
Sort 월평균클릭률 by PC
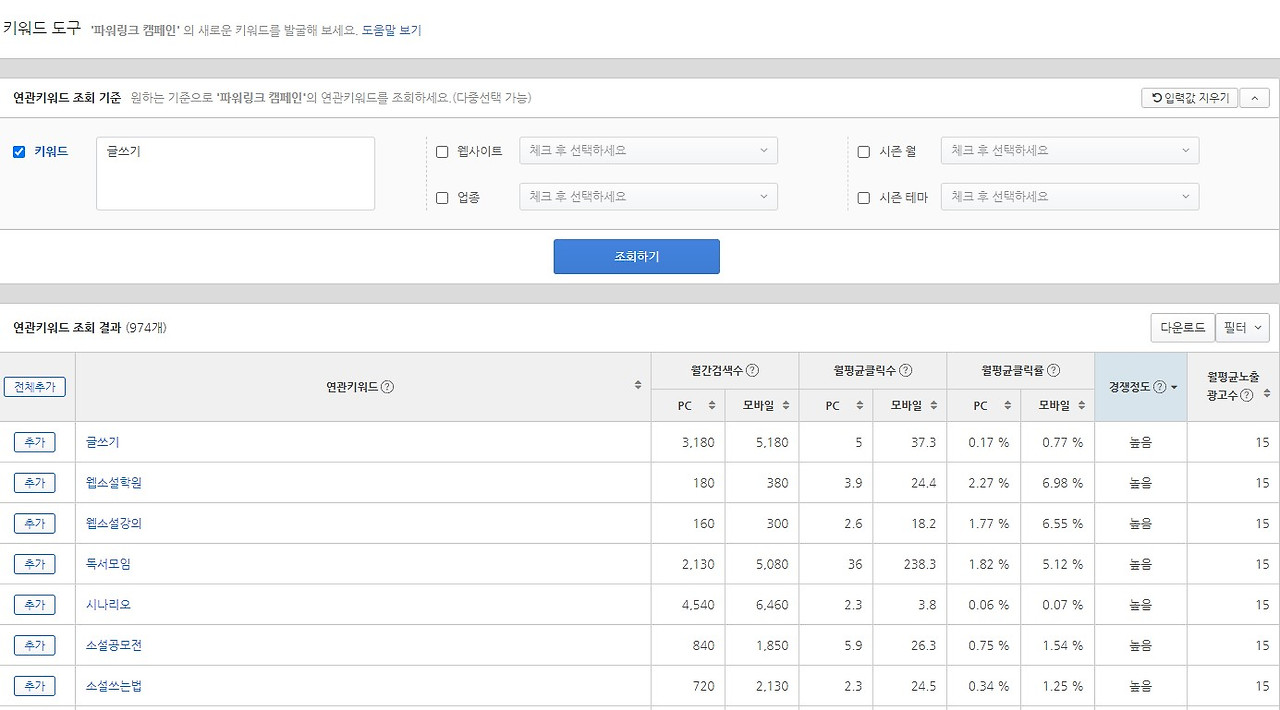(x=1008, y=405)
